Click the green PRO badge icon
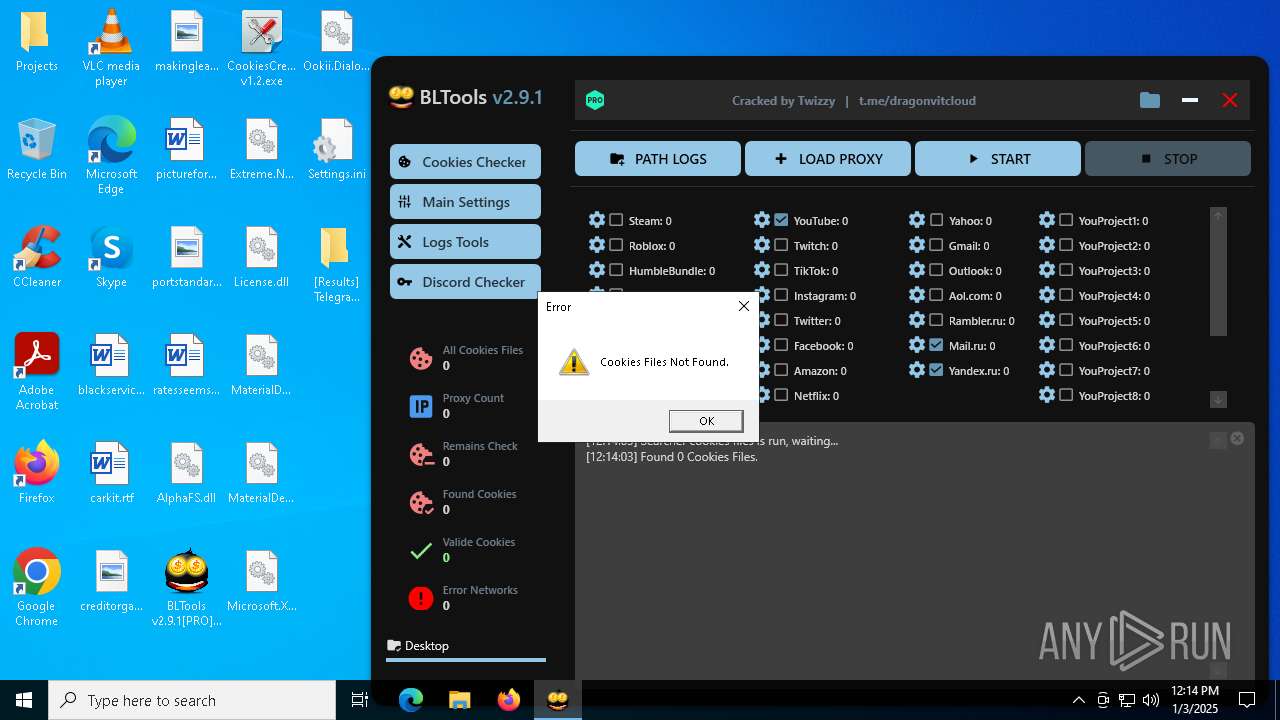Image resolution: width=1280 pixels, height=720 pixels. tap(595, 100)
